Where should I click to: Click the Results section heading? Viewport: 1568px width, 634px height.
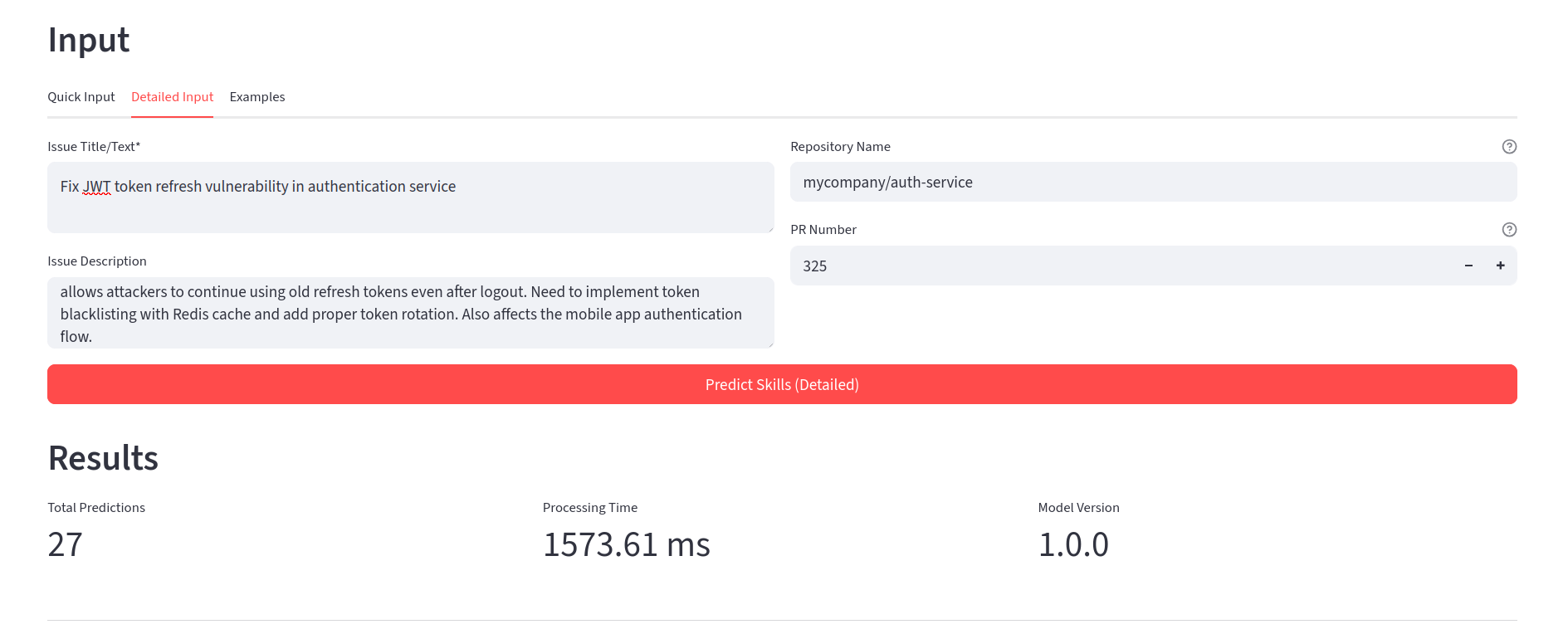103,458
